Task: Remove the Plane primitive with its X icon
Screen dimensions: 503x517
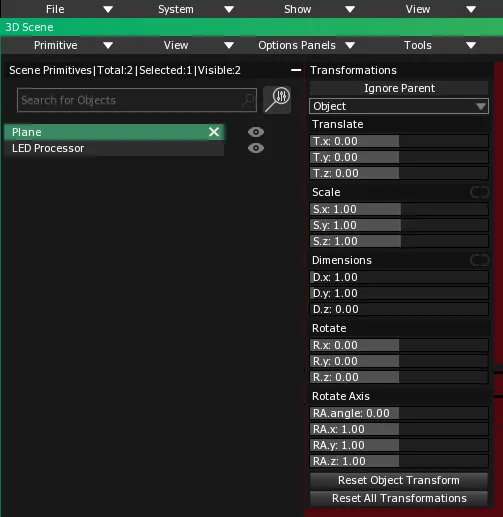Action: [x=214, y=132]
